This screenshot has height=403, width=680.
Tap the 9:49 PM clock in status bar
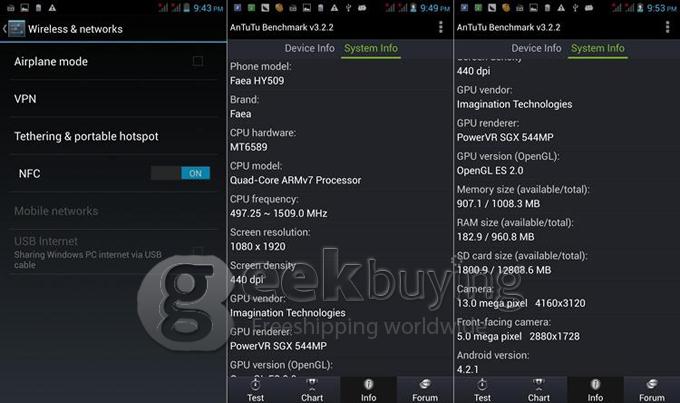[x=435, y=8]
